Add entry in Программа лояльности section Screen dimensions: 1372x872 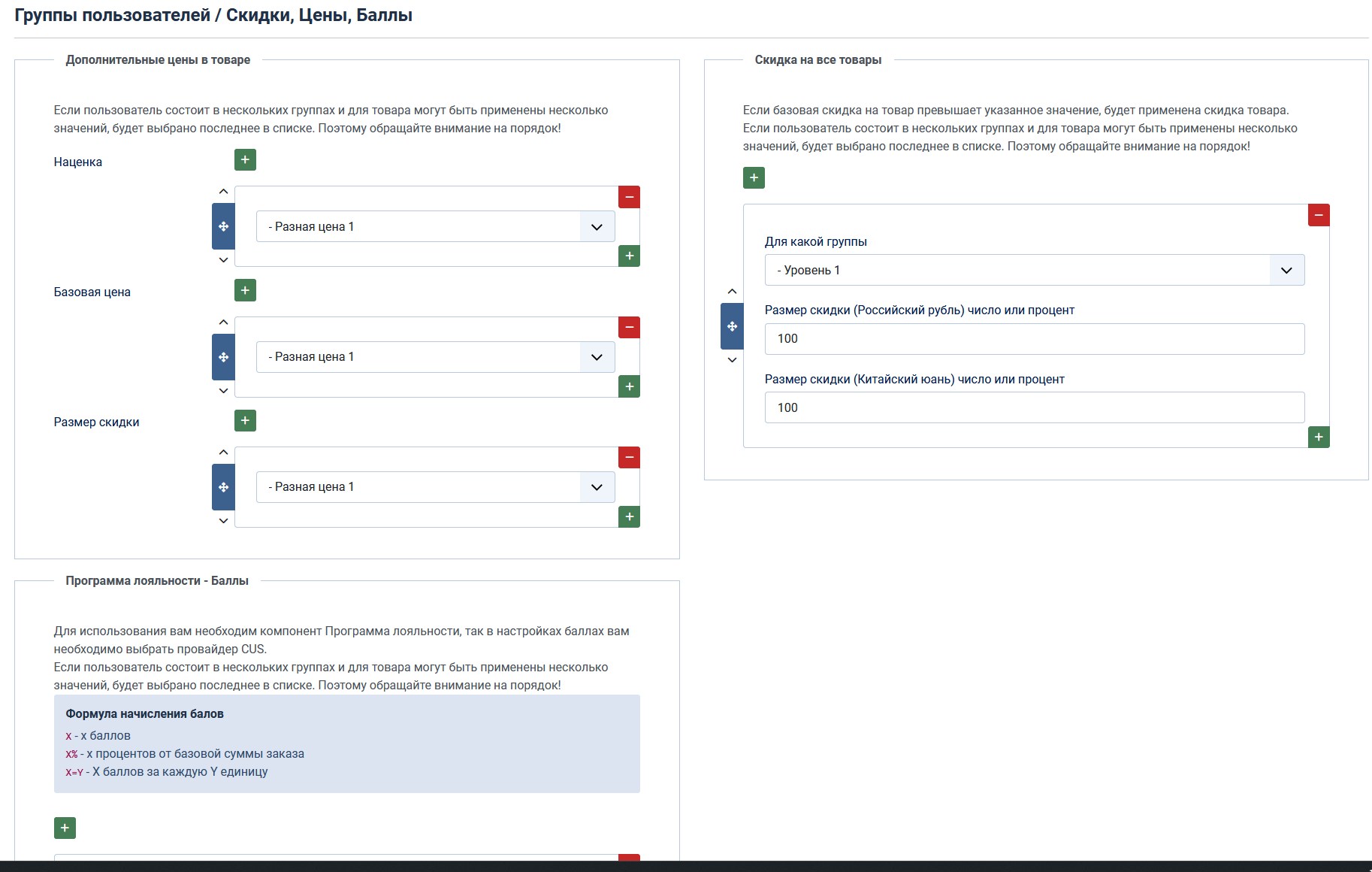pos(65,828)
